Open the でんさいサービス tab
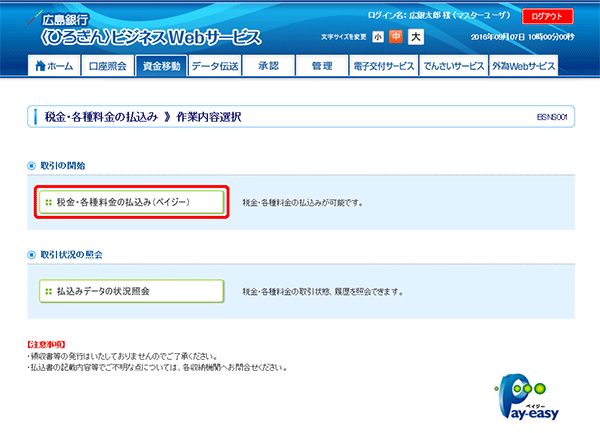Viewport: 600px width, 433px height. tap(453, 66)
